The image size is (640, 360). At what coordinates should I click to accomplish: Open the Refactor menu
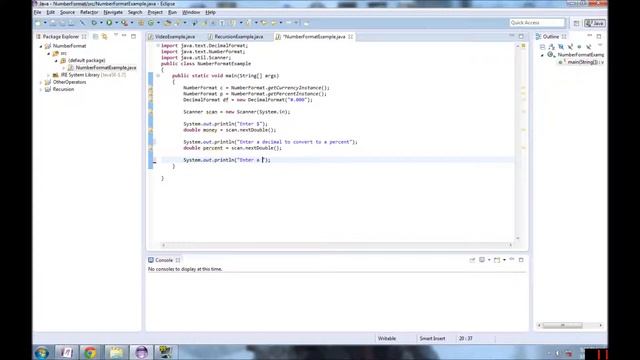pos(89,12)
